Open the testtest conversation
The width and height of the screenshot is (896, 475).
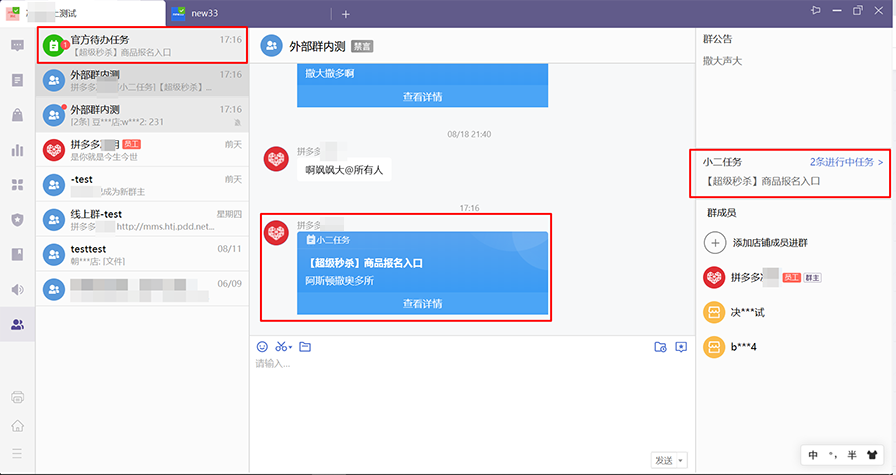[x=142, y=254]
